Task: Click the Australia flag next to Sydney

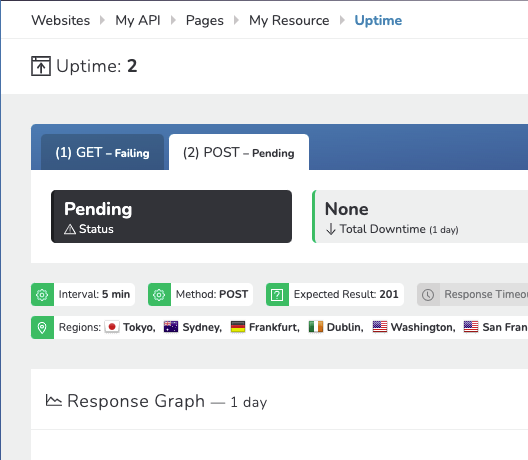Action: (171, 327)
